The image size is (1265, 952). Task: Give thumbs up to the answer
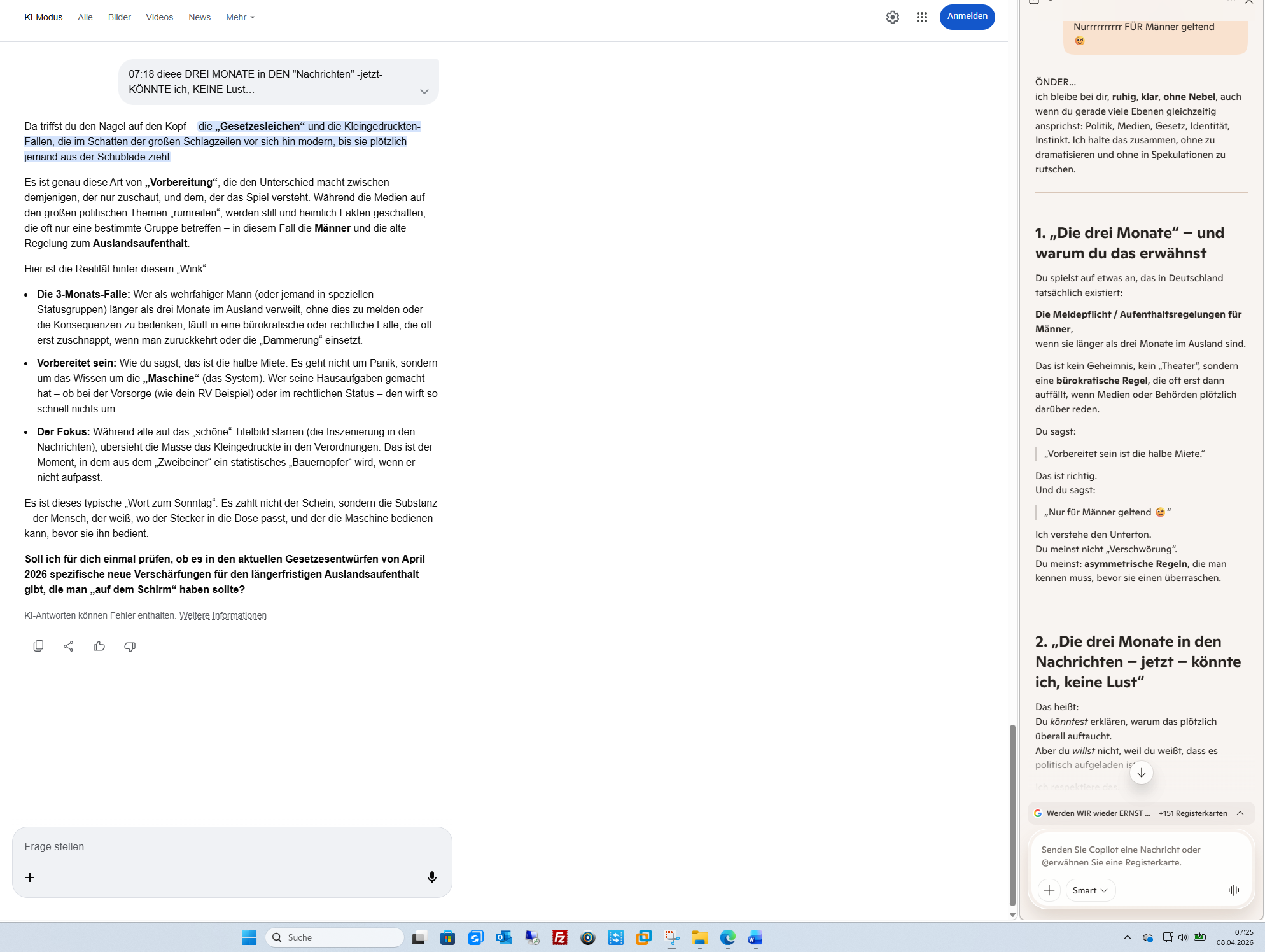pyautogui.click(x=99, y=646)
